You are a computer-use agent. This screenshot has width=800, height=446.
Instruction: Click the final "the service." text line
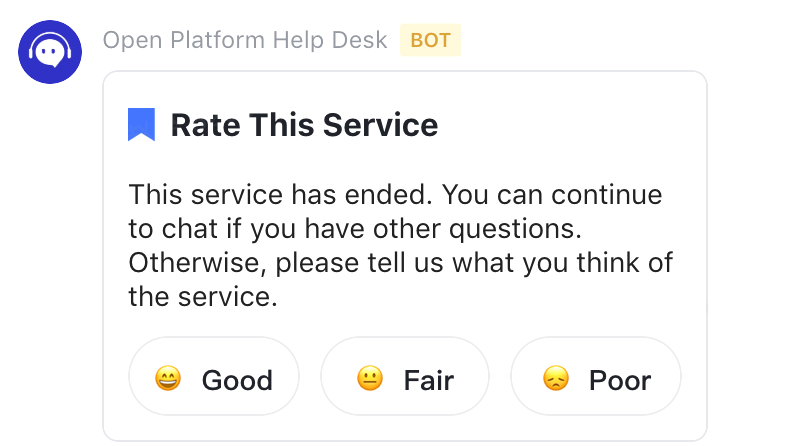(202, 297)
